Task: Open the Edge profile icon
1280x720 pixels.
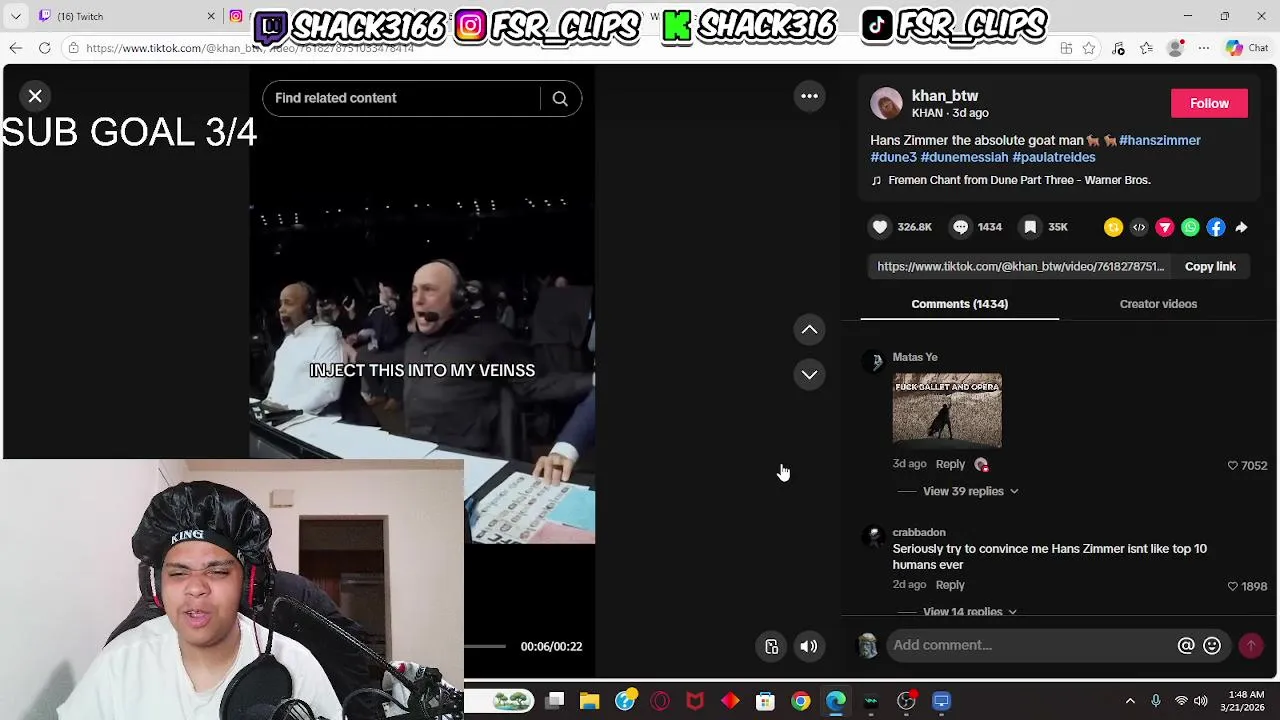Action: click(1176, 48)
